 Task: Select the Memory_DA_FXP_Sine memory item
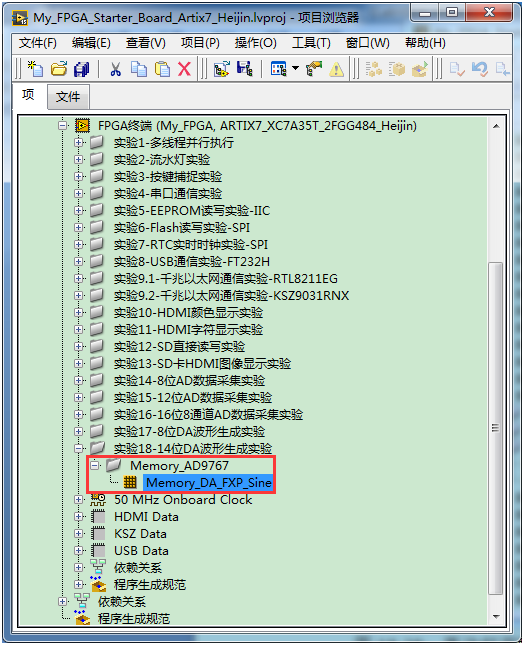pyautogui.click(x=208, y=483)
